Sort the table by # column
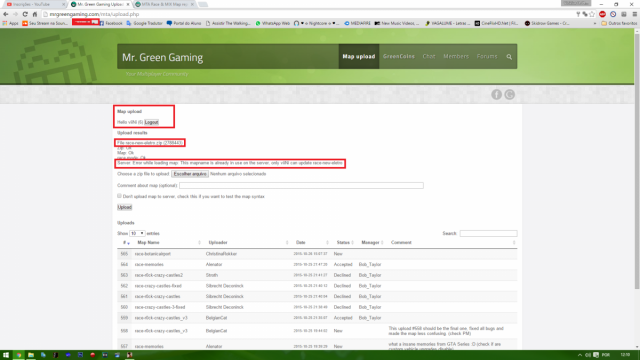 click(126, 242)
